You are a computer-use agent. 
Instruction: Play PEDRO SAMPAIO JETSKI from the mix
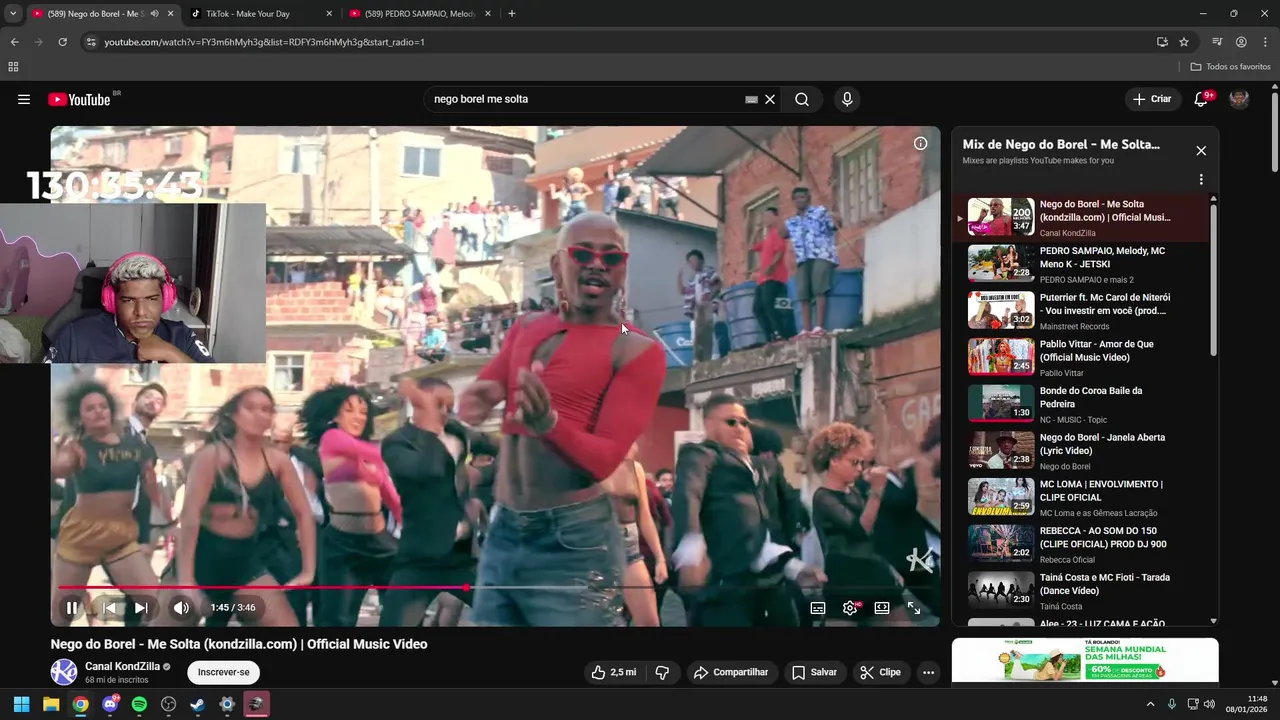point(1081,264)
